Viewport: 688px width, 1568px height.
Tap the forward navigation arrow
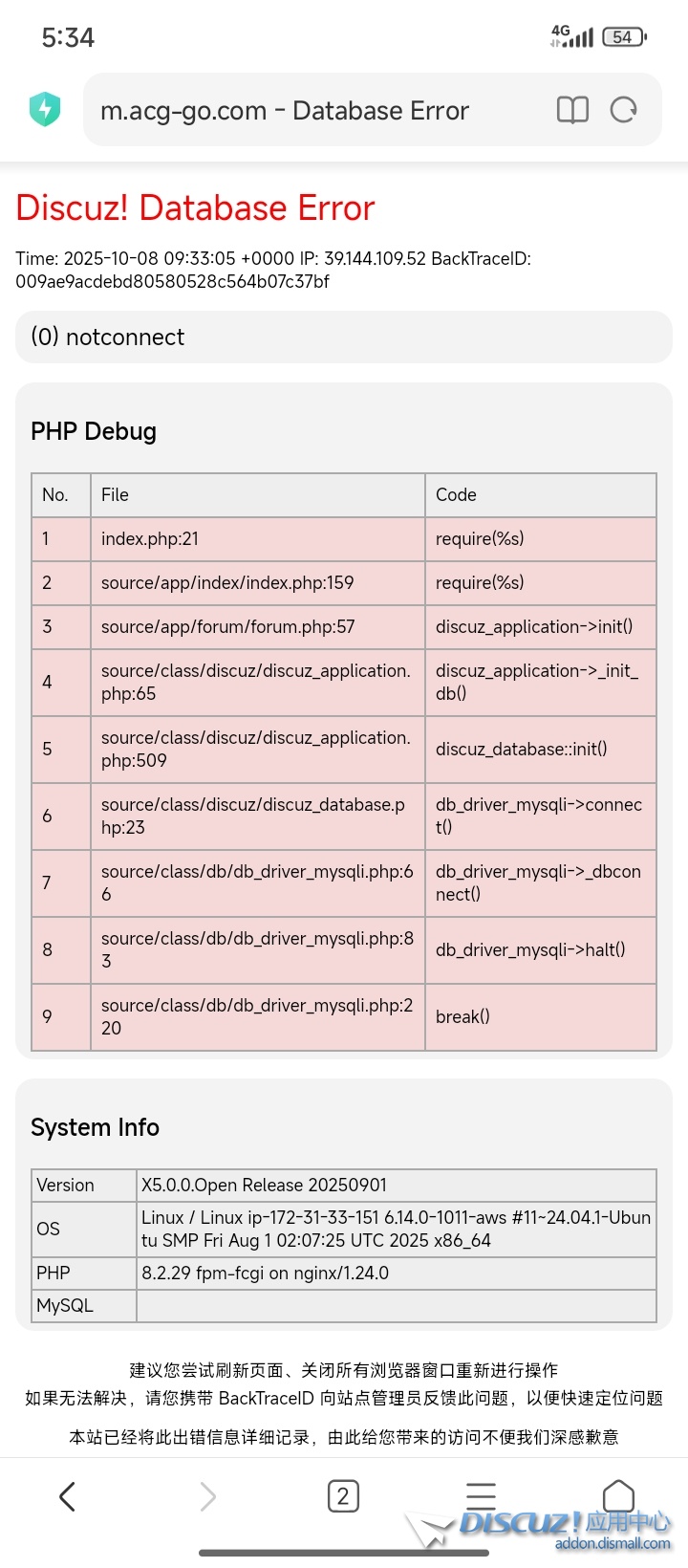point(207,1496)
